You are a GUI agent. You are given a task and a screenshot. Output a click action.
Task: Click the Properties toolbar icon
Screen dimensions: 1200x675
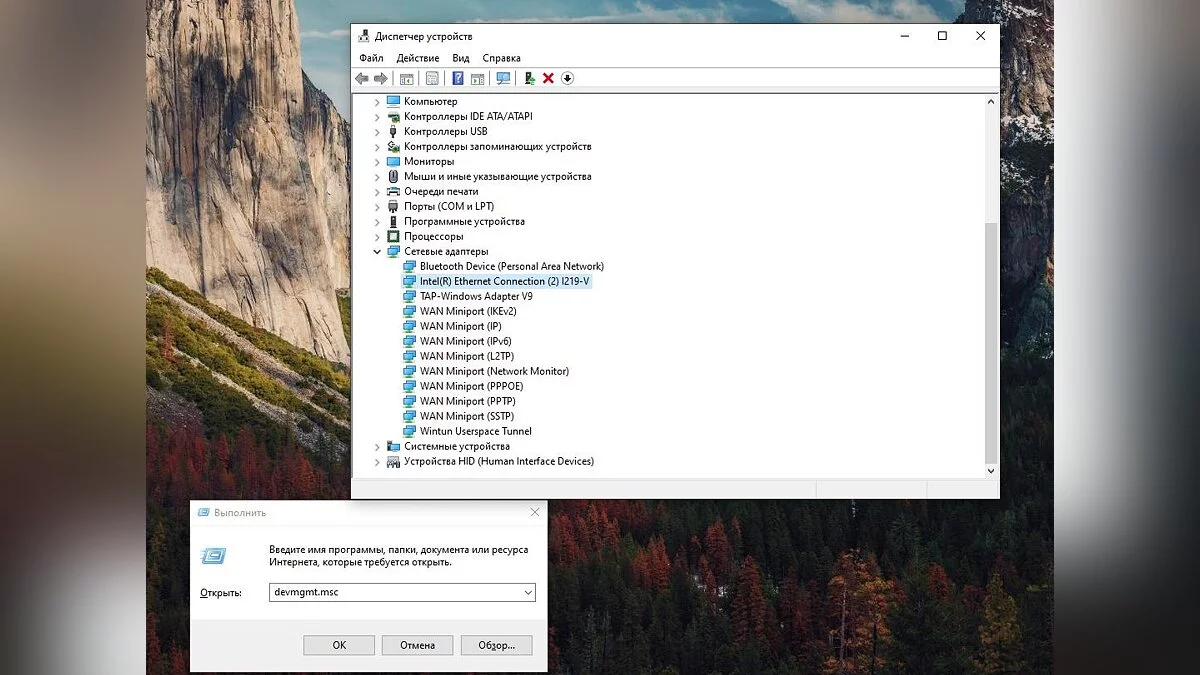coord(432,78)
